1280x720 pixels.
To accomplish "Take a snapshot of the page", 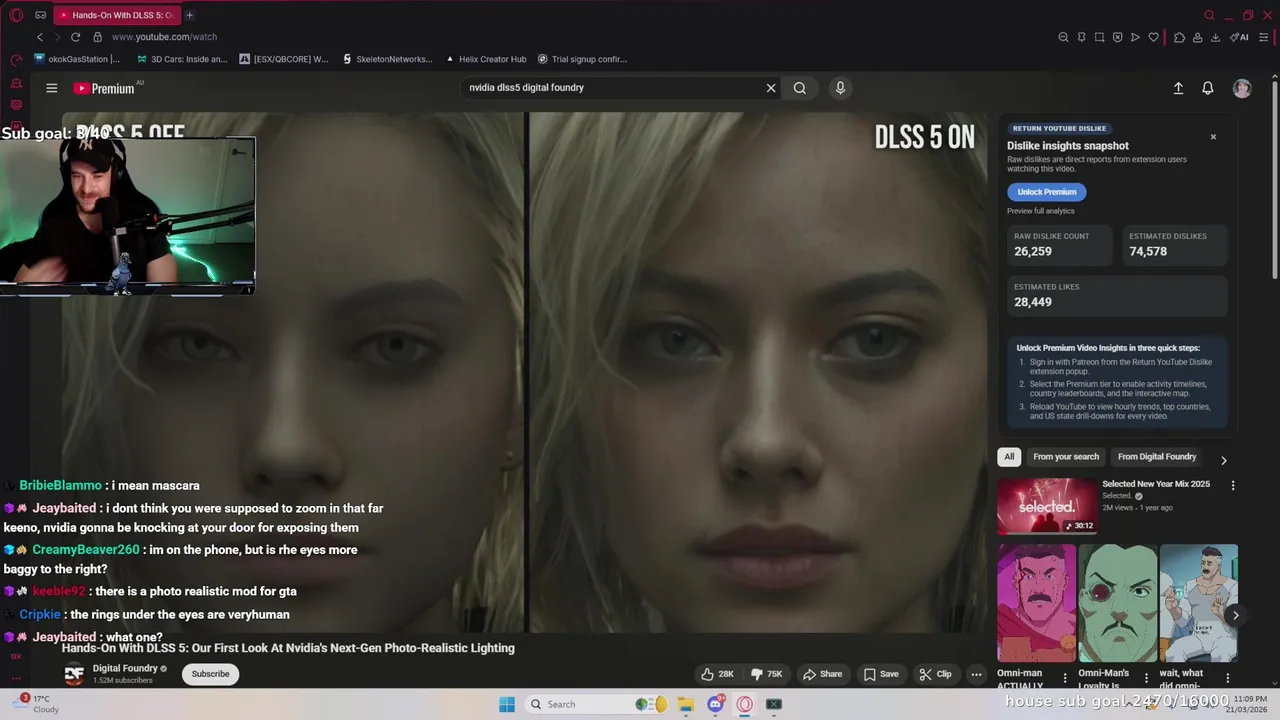I will click(x=1099, y=37).
